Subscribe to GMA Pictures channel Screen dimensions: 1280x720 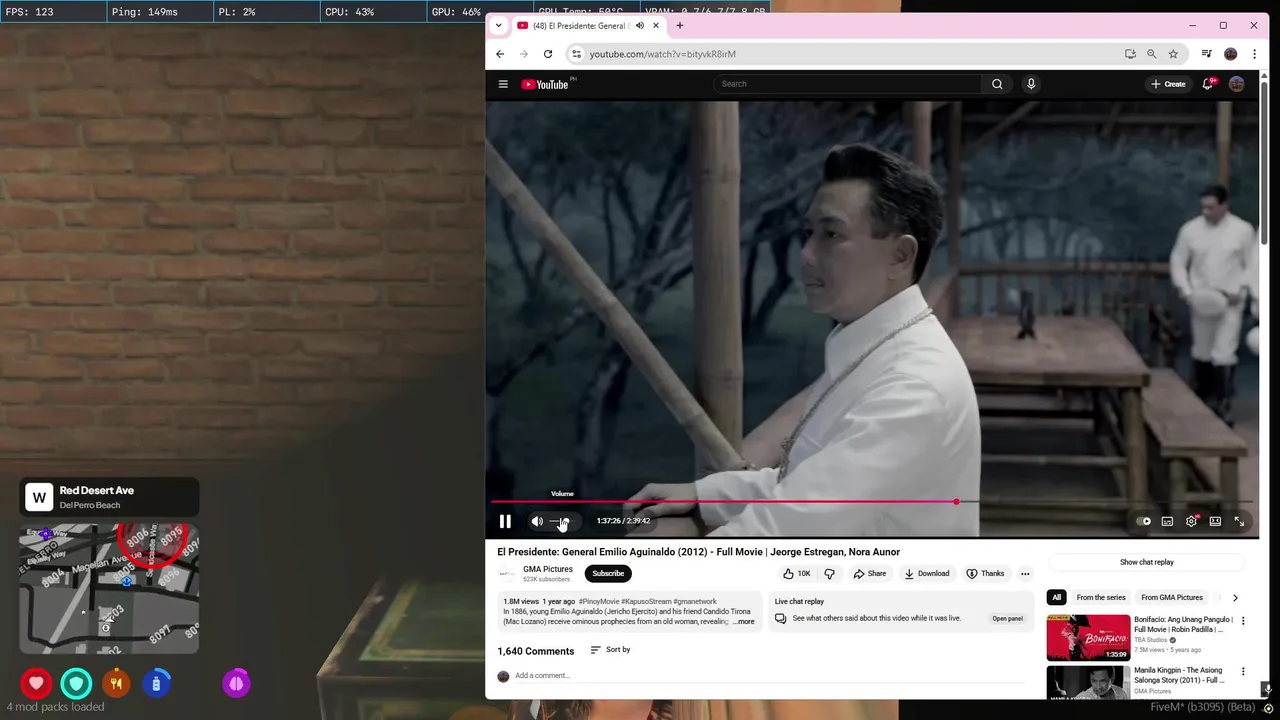(608, 574)
